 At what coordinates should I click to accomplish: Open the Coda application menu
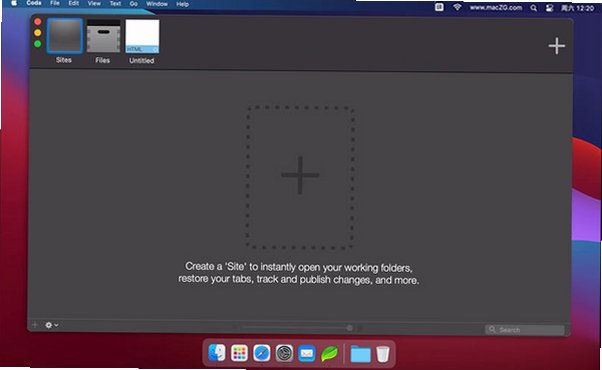point(34,3)
